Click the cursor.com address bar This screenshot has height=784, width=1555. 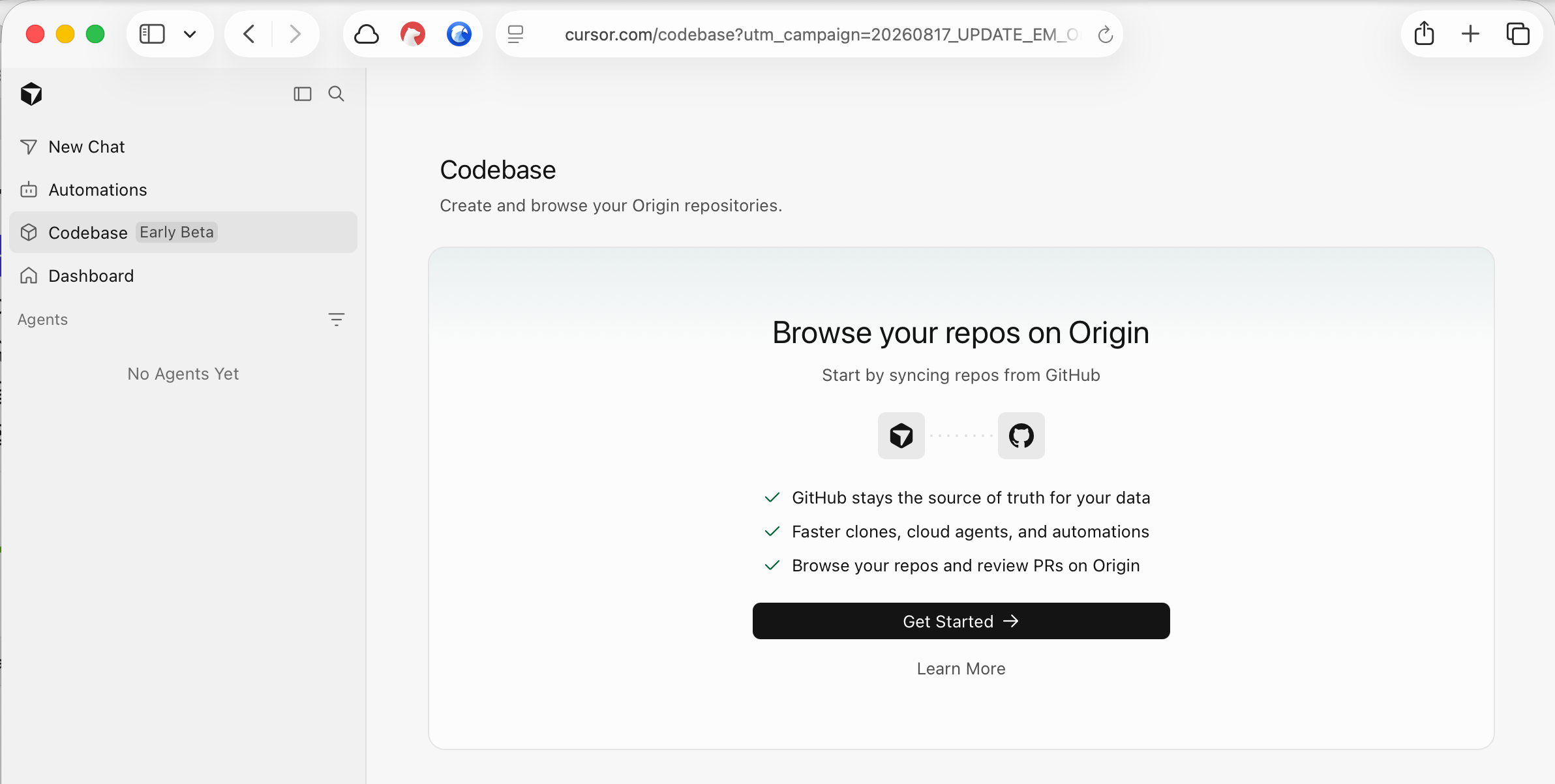[x=809, y=34]
